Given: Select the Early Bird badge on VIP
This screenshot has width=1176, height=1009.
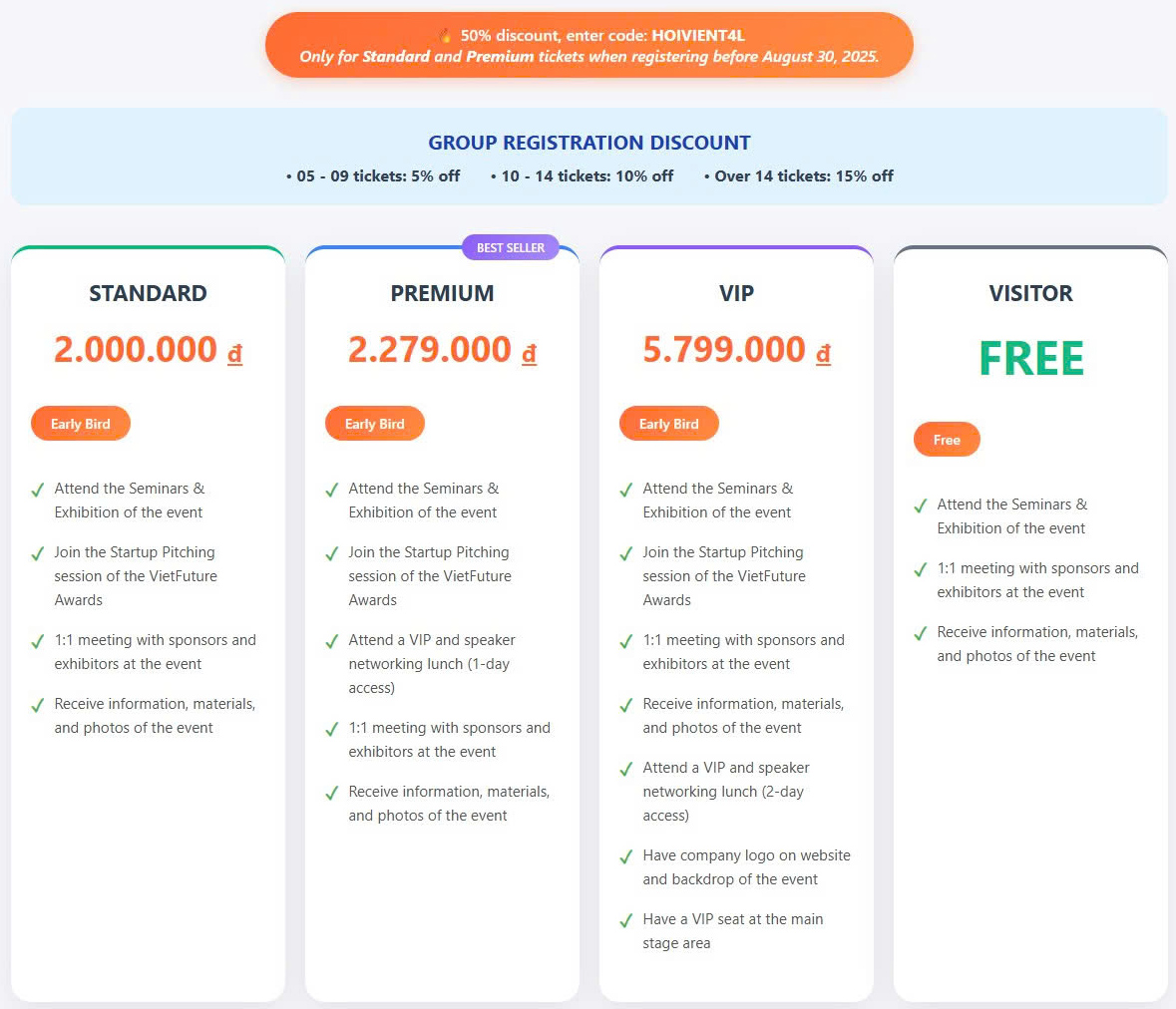Looking at the screenshot, I should (x=668, y=424).
